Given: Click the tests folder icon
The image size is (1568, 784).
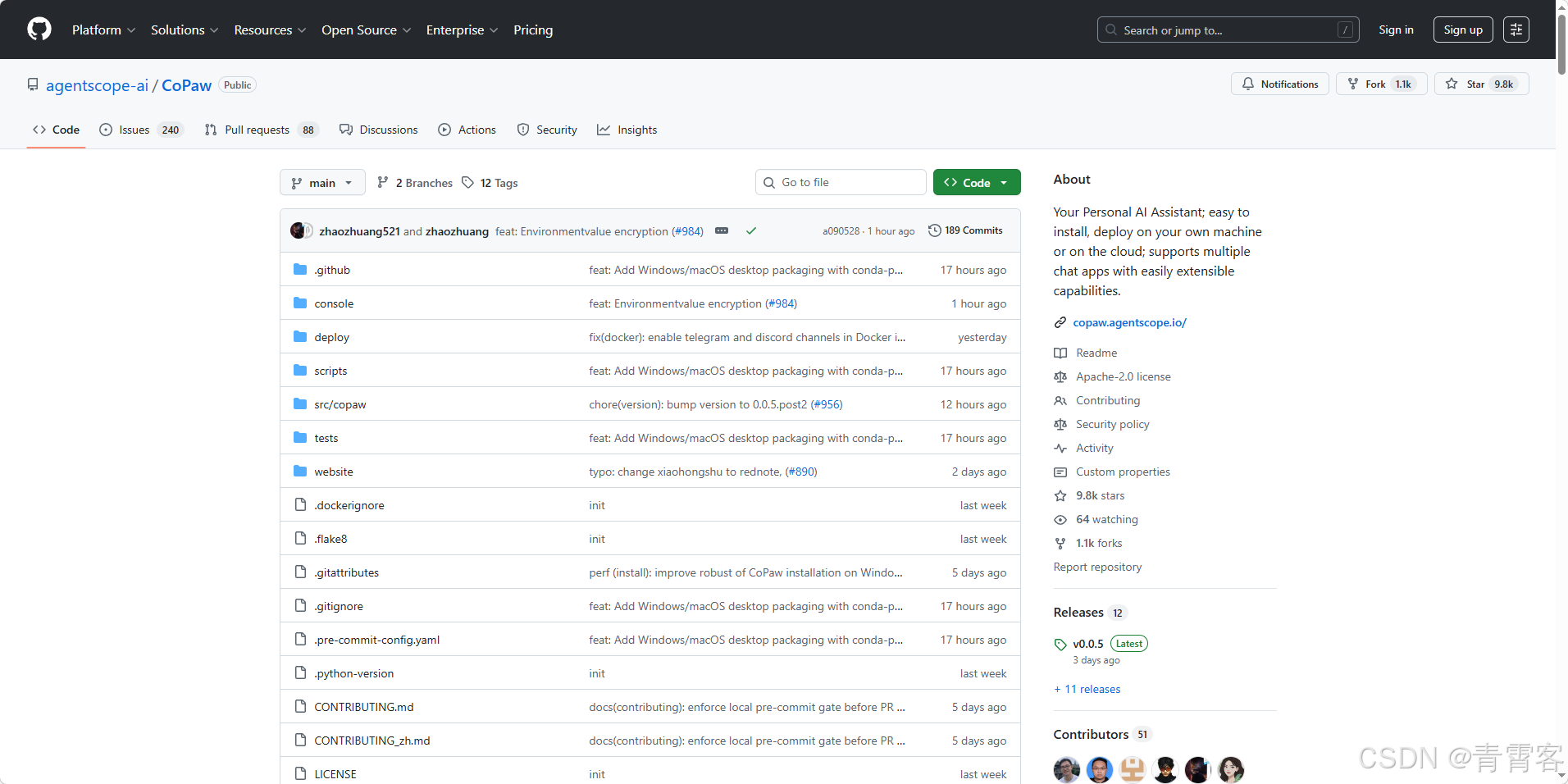Looking at the screenshot, I should point(300,438).
